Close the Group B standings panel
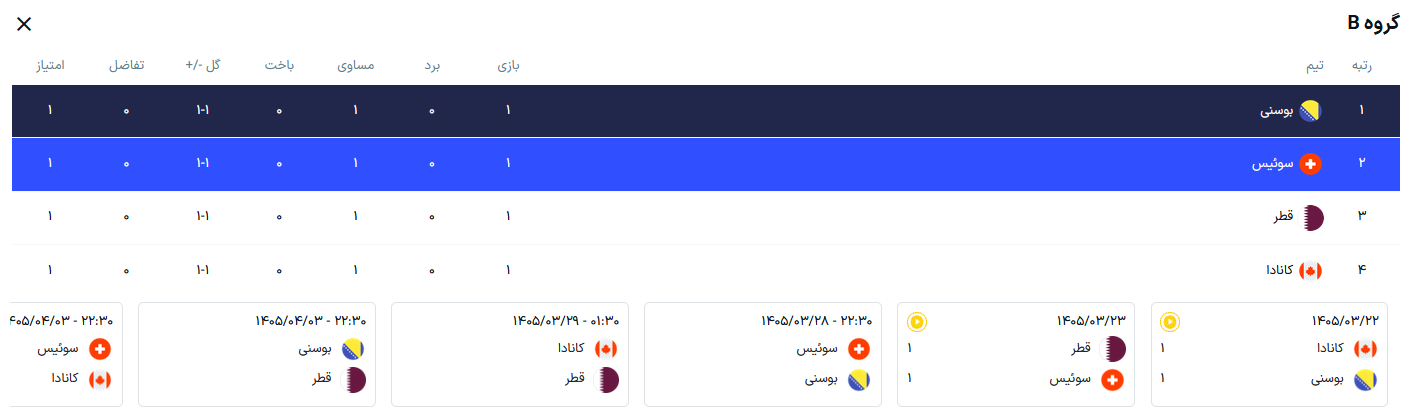The height and width of the screenshot is (416, 1412). [24, 24]
